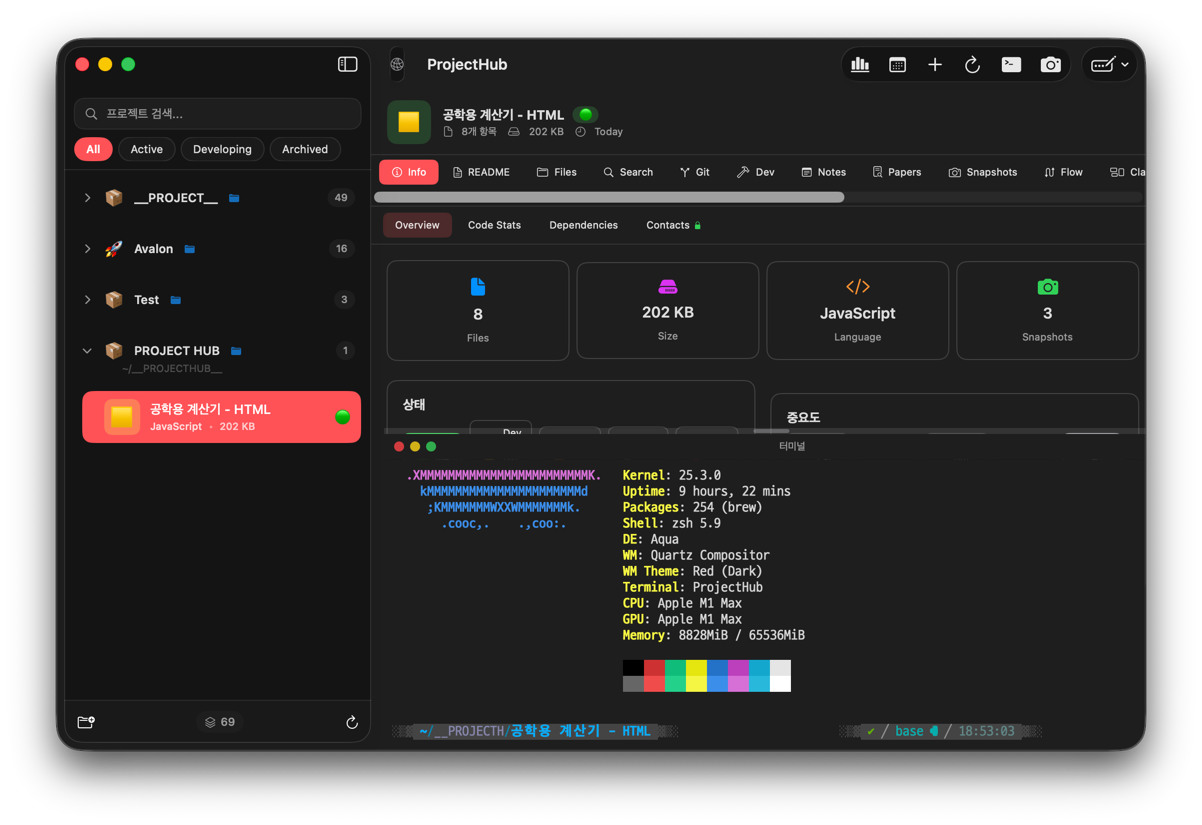Collapse the PROJECT HUB group
Viewport: 1202px width, 825px height.
tap(88, 351)
